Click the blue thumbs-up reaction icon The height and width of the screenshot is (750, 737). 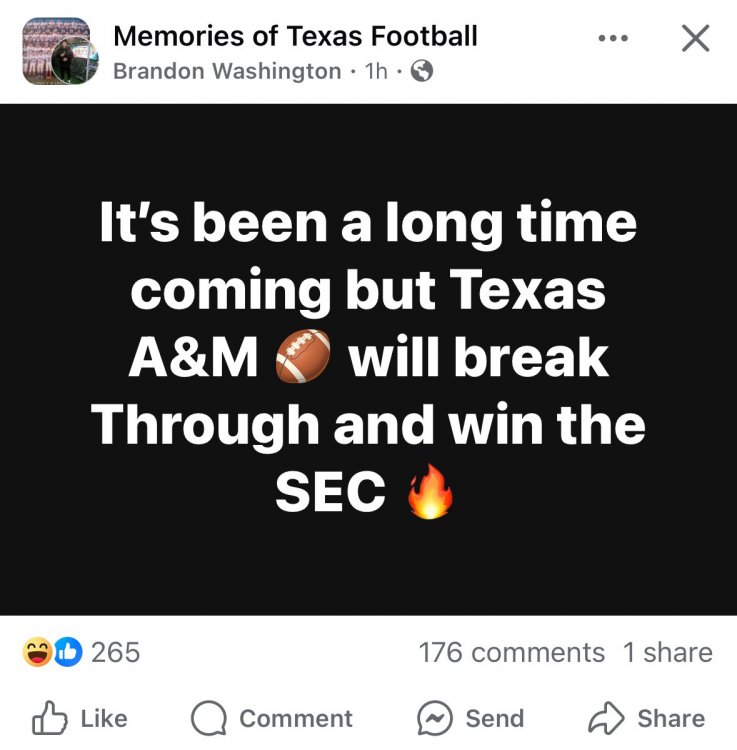click(x=67, y=653)
